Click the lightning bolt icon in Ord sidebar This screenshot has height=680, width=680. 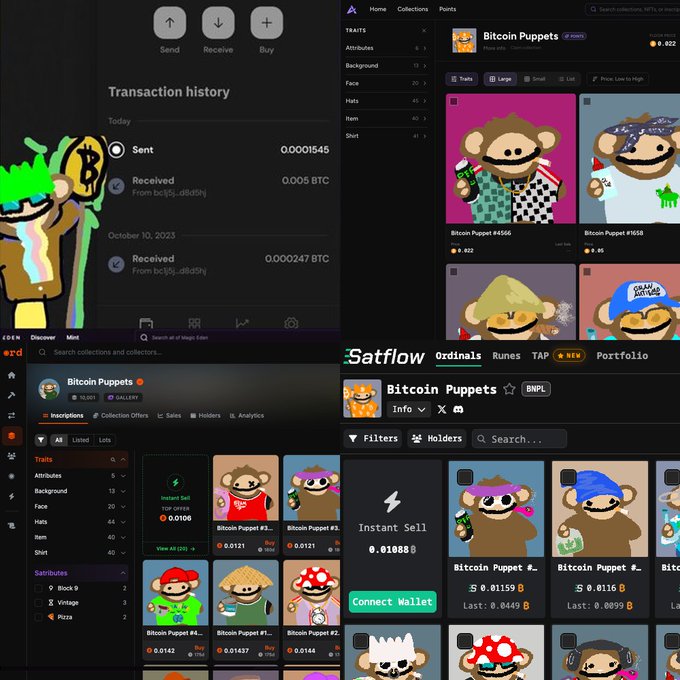tap(12, 496)
